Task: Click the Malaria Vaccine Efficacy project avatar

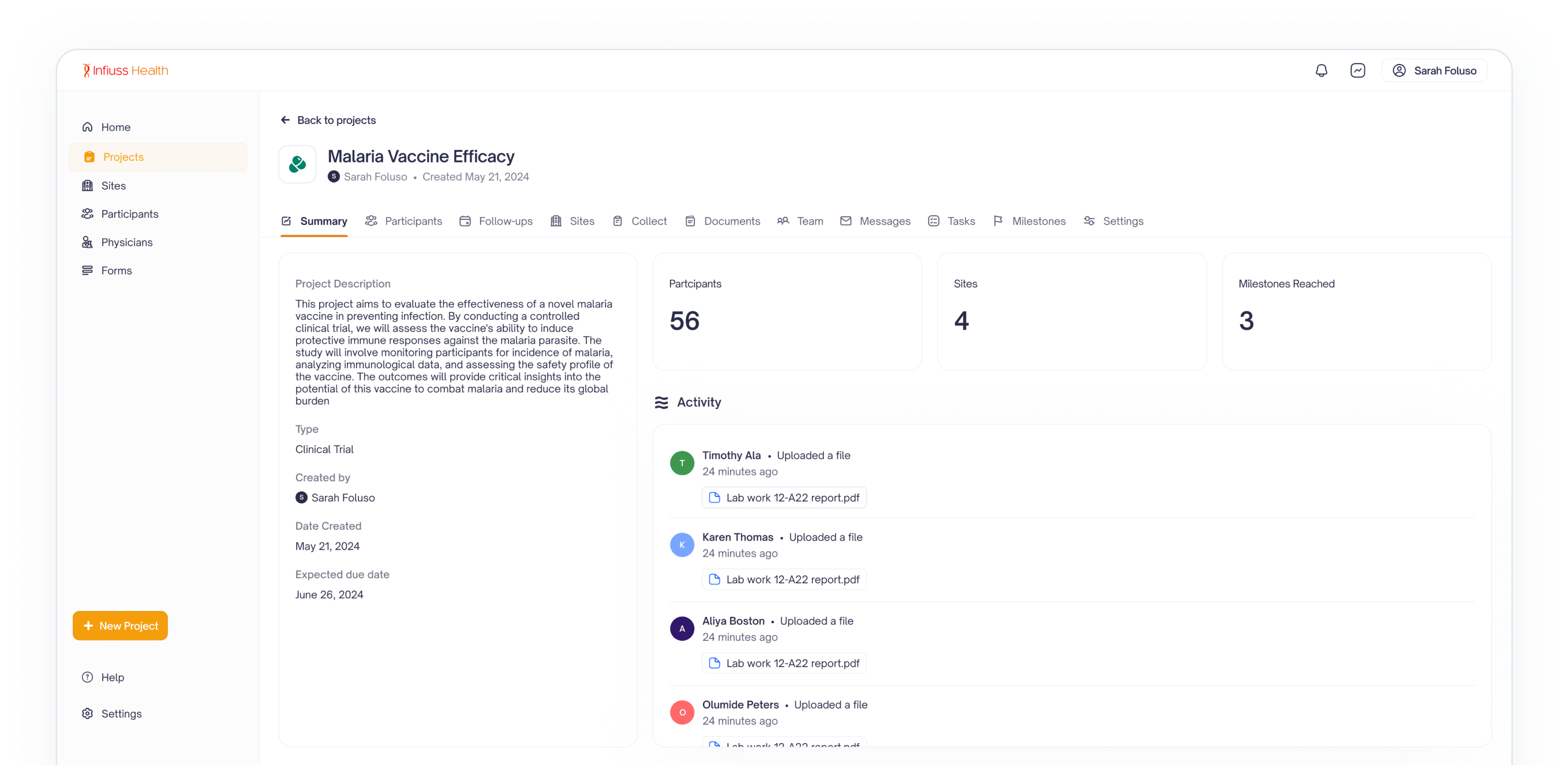Action: pyautogui.click(x=297, y=163)
